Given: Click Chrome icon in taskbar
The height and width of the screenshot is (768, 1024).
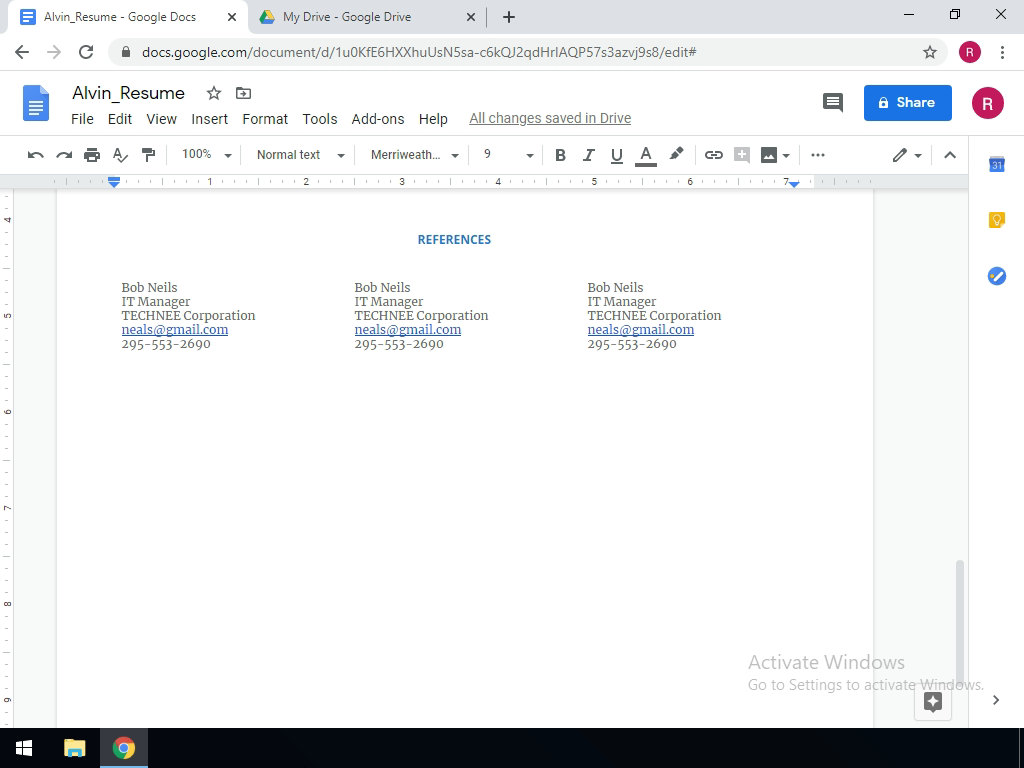Looking at the screenshot, I should [123, 748].
